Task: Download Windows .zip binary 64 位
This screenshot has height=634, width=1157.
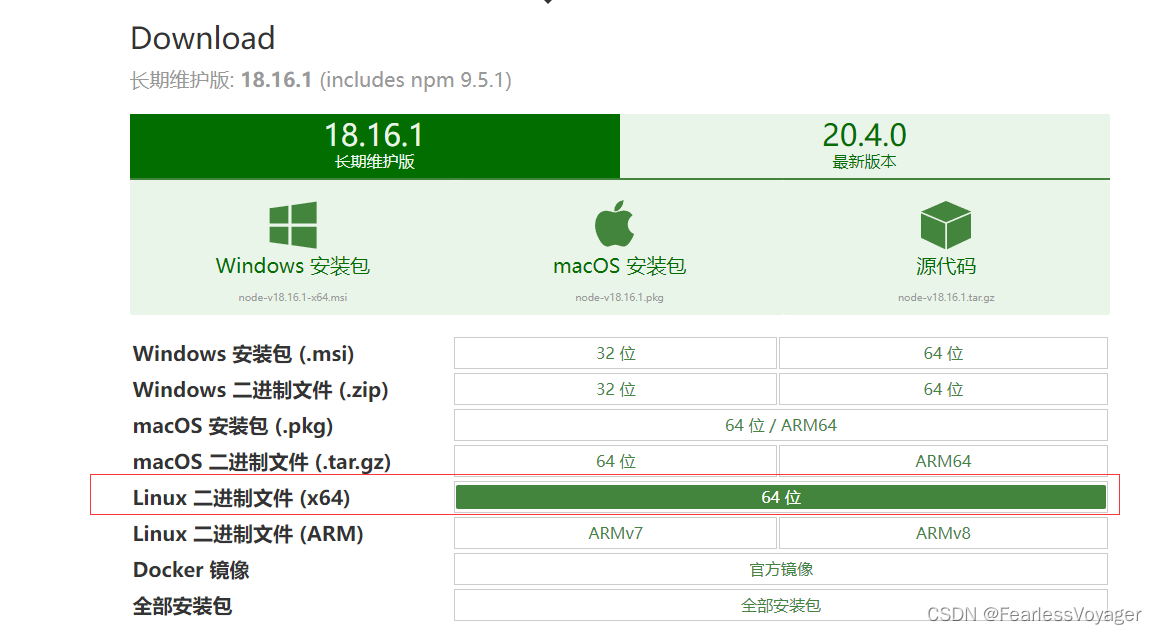Action: tap(943, 389)
